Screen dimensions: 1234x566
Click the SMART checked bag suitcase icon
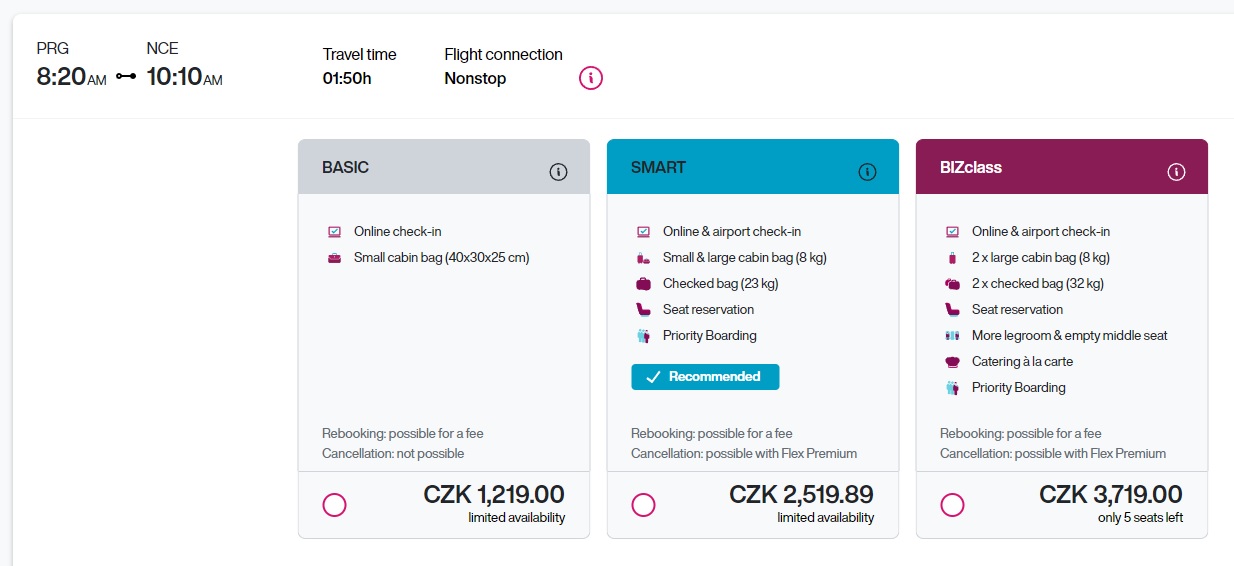click(644, 284)
